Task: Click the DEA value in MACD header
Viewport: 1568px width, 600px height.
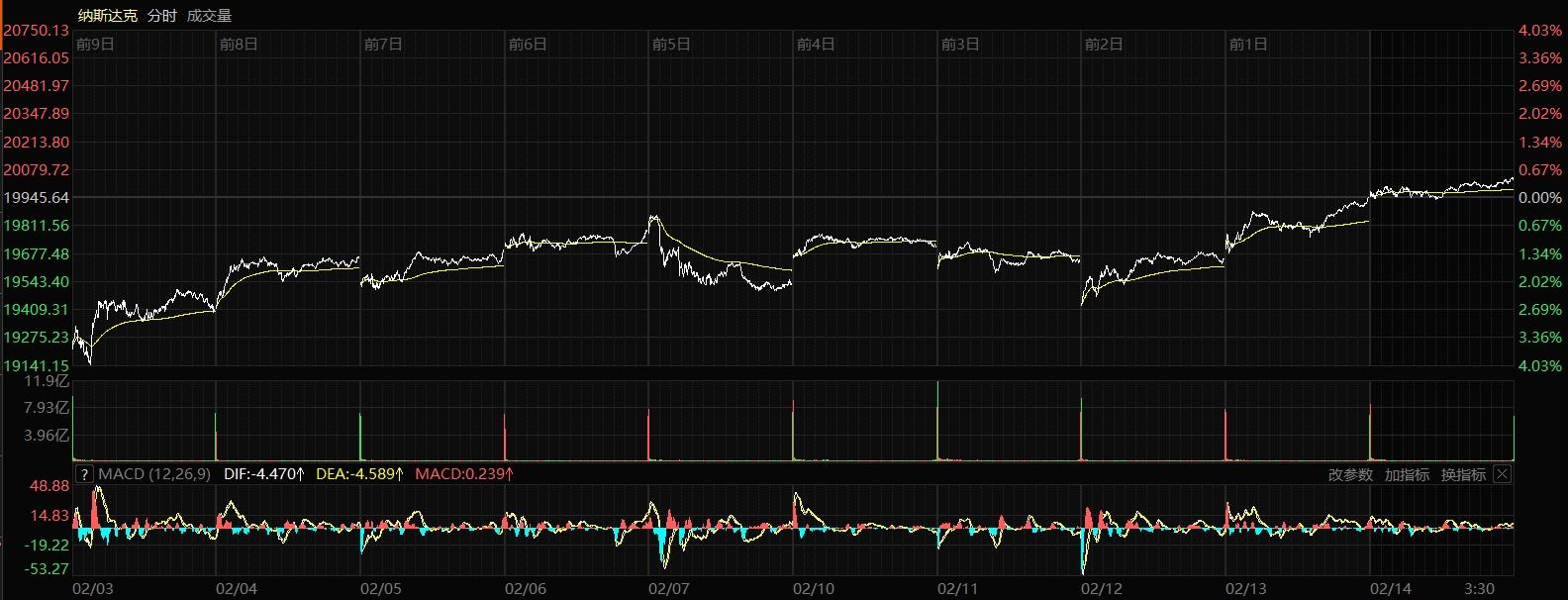Action: point(359,474)
